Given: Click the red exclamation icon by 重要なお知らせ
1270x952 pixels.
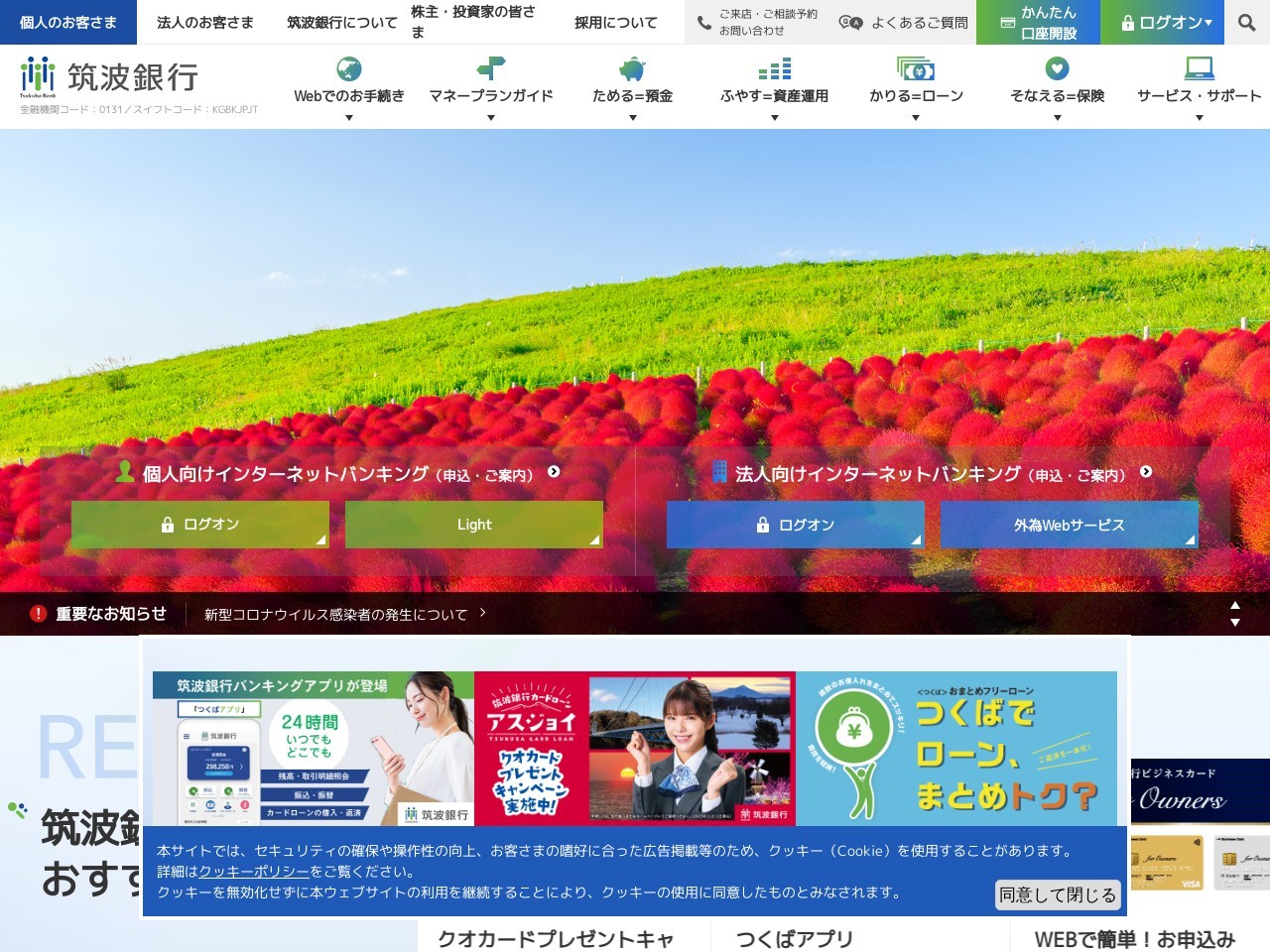Looking at the screenshot, I should 38,614.
